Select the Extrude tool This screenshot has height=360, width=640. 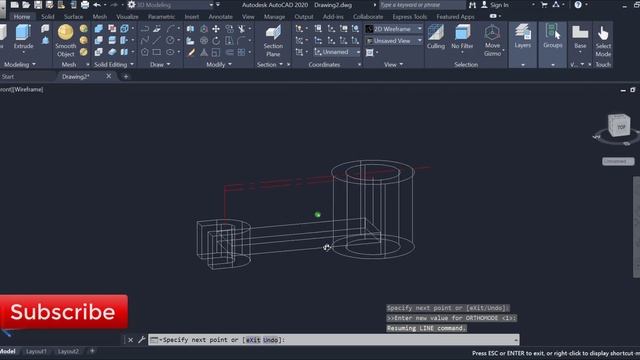coord(23,37)
